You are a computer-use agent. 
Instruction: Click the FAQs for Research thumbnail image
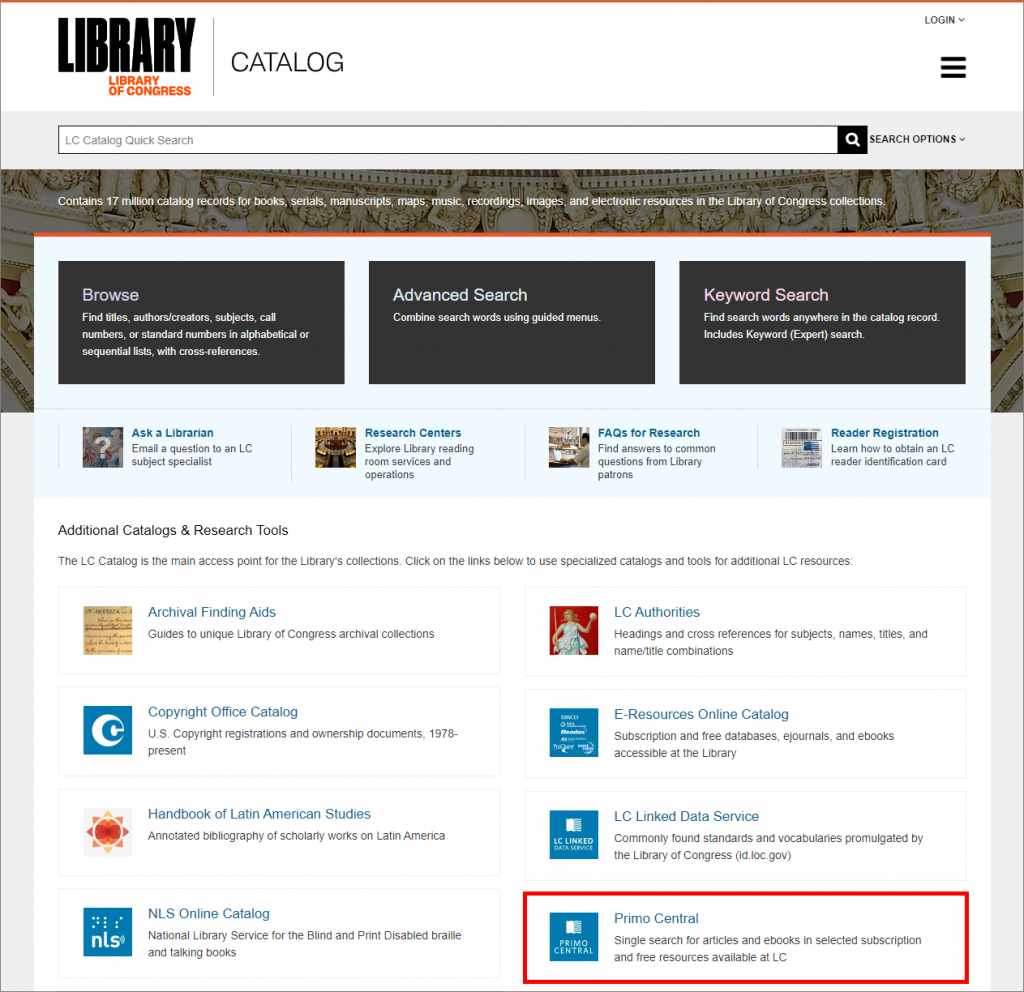[x=569, y=447]
